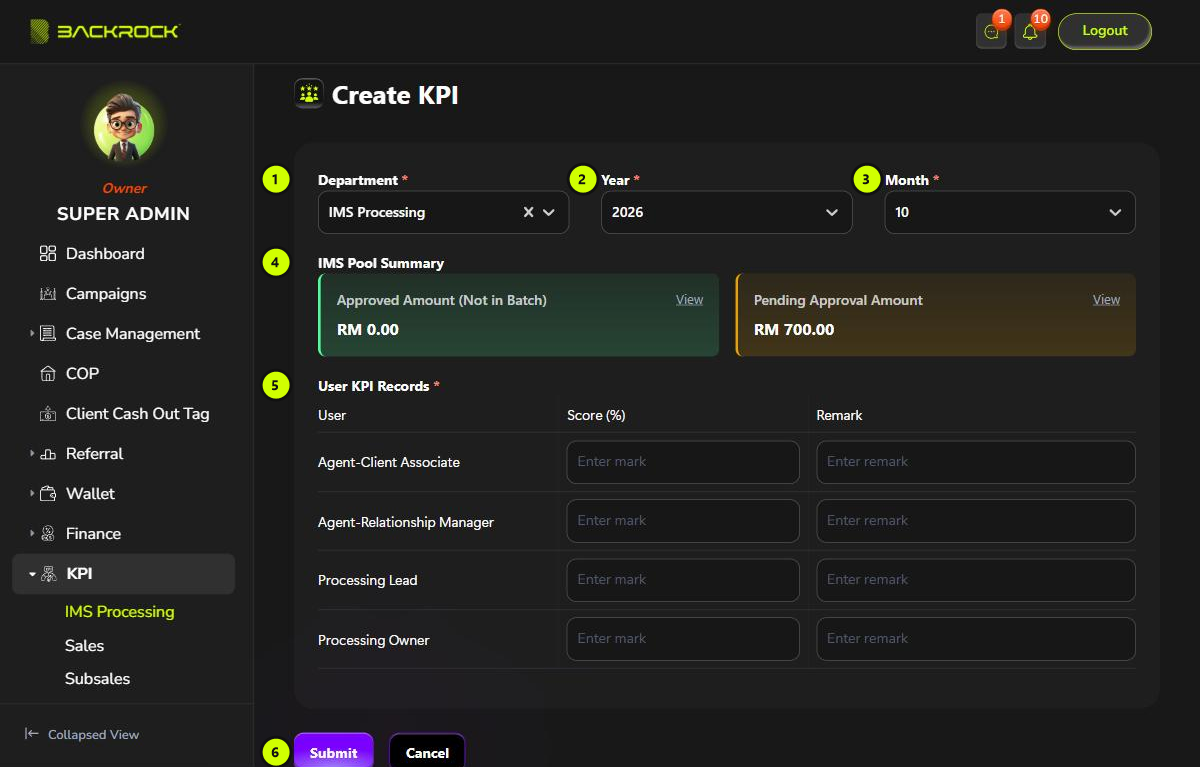The height and width of the screenshot is (767, 1200).
Task: Click the Finance icon in sidebar
Action: pyautogui.click(x=48, y=534)
